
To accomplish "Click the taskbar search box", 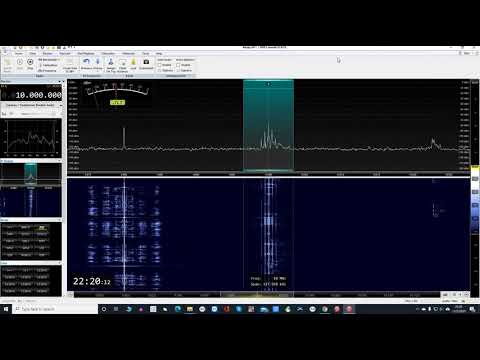I will 55,309.
